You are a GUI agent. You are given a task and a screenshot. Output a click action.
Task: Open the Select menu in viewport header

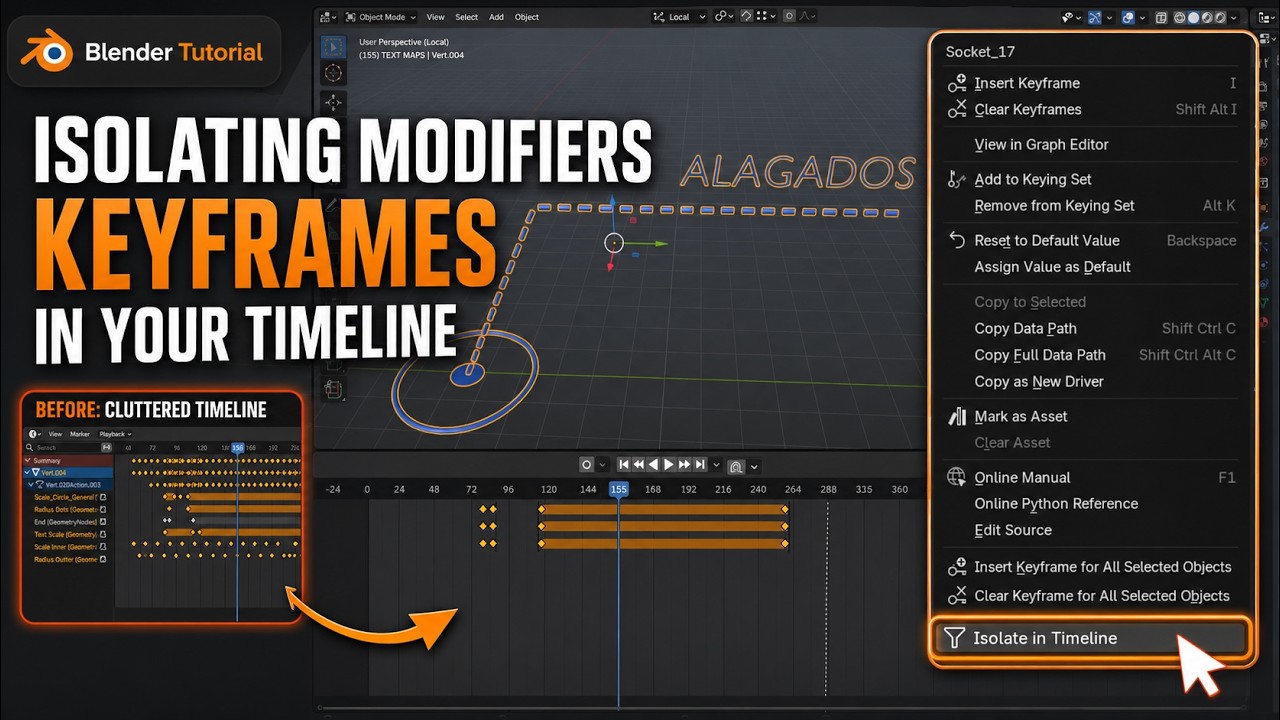[467, 17]
